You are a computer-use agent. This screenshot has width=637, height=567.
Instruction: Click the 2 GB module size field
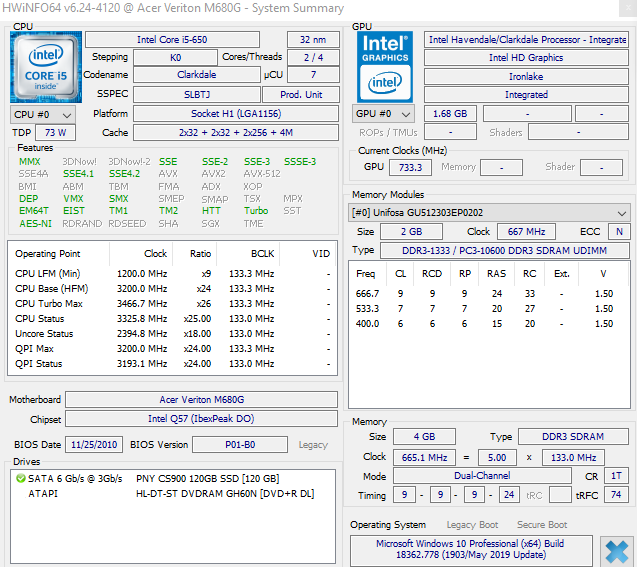pyautogui.click(x=412, y=232)
